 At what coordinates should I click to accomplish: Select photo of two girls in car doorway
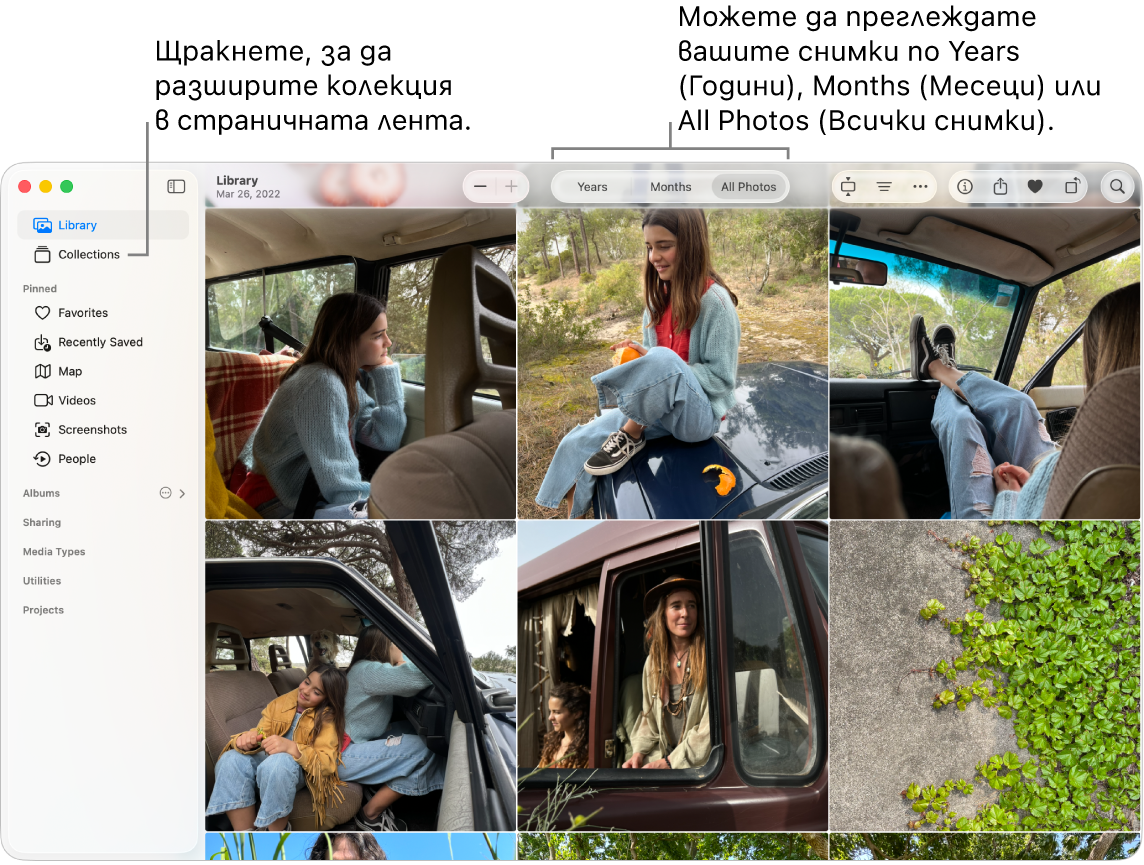pyautogui.click(x=360, y=676)
